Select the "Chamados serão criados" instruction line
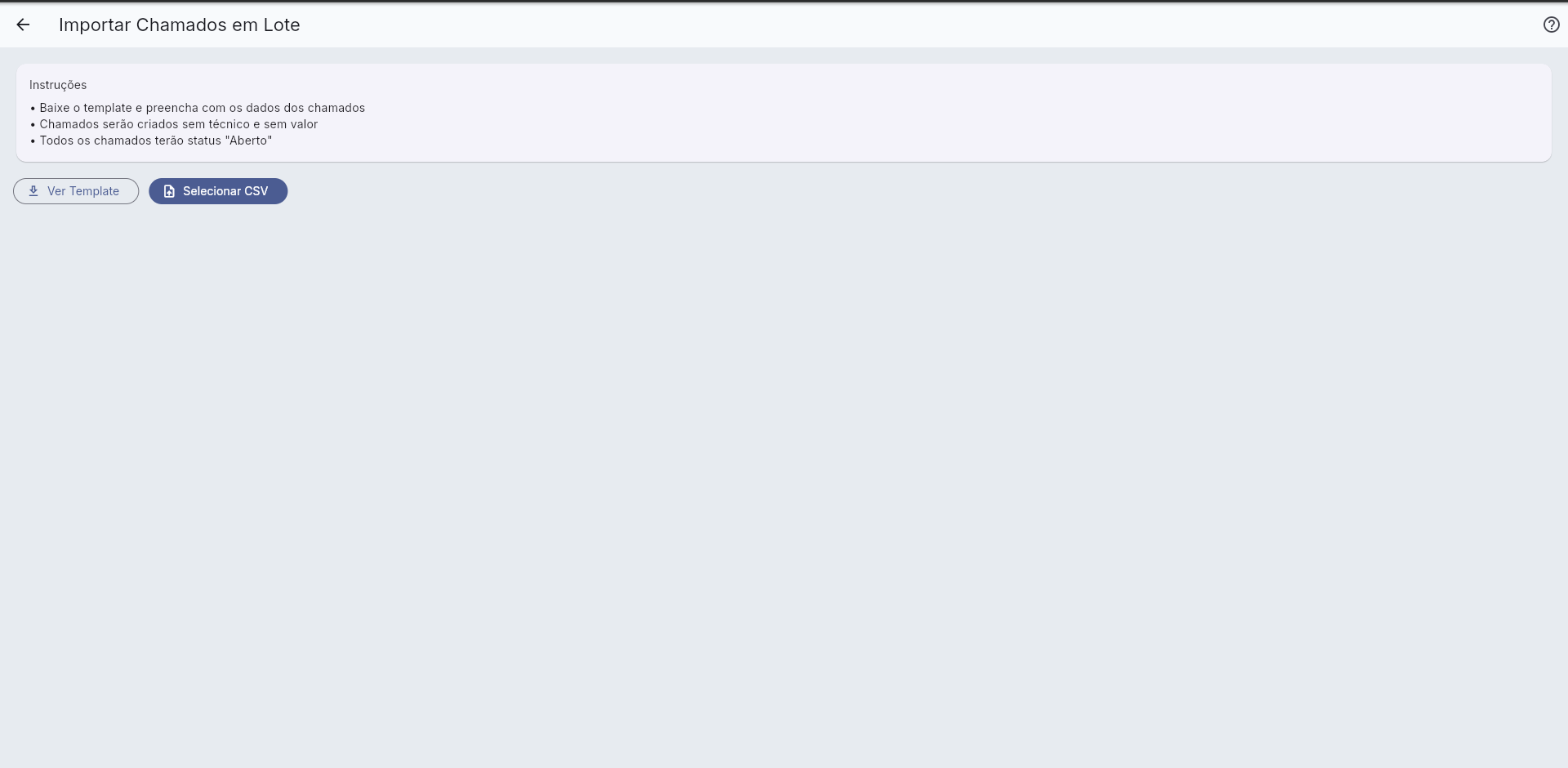1568x768 pixels. point(174,124)
